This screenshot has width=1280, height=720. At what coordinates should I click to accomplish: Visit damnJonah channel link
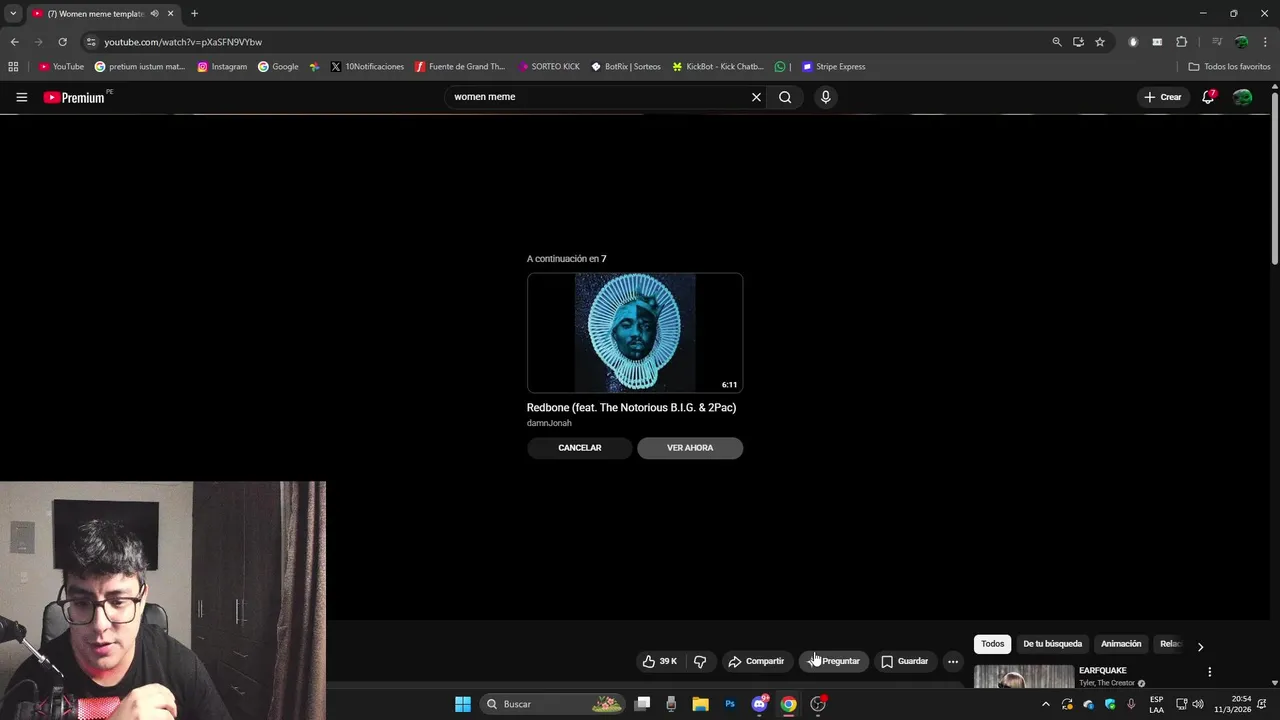pyautogui.click(x=549, y=423)
